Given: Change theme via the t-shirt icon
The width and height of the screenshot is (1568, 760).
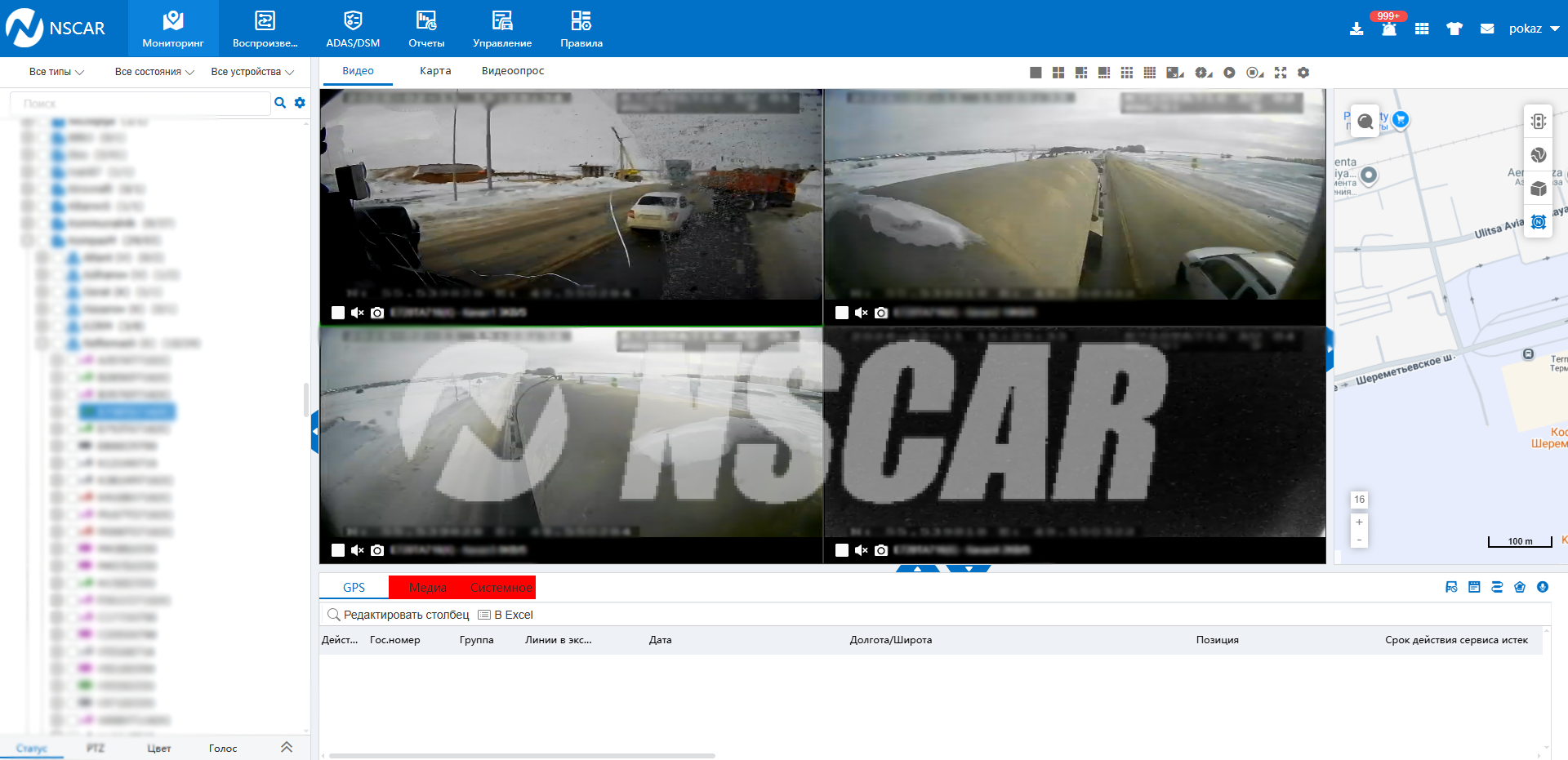Looking at the screenshot, I should click(x=1454, y=29).
